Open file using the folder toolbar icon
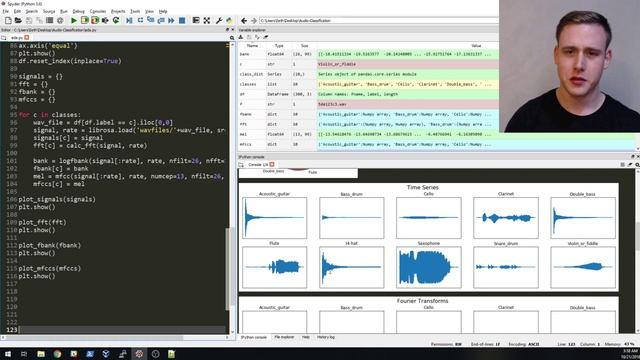This screenshot has height=360, width=640. [x=18, y=20]
